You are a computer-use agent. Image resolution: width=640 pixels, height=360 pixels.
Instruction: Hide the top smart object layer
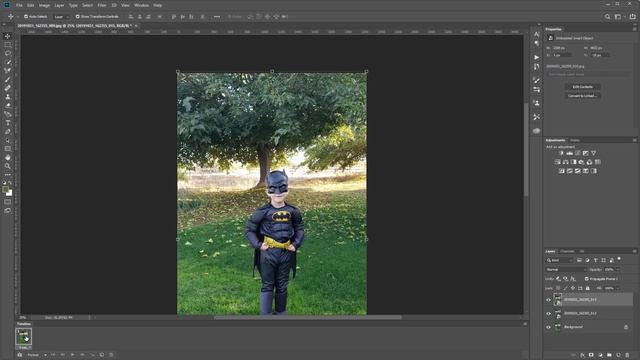pyautogui.click(x=548, y=300)
